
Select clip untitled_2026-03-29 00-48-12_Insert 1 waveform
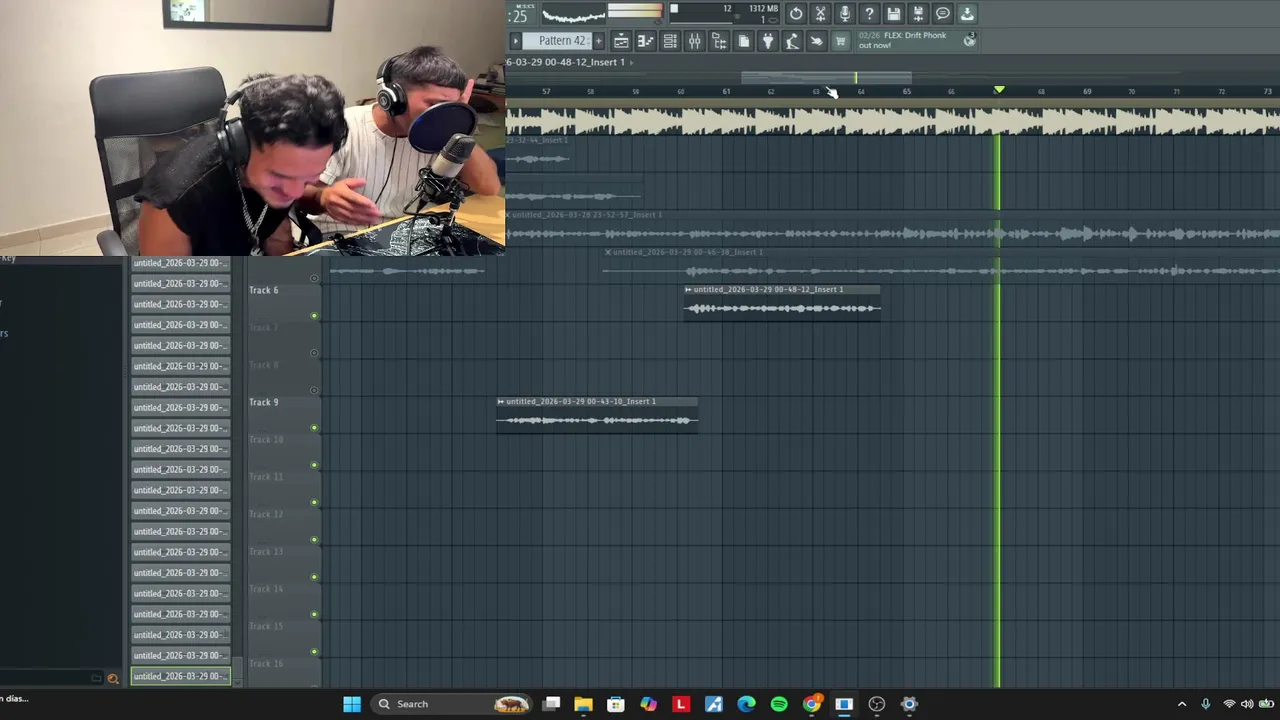pyautogui.click(x=782, y=308)
